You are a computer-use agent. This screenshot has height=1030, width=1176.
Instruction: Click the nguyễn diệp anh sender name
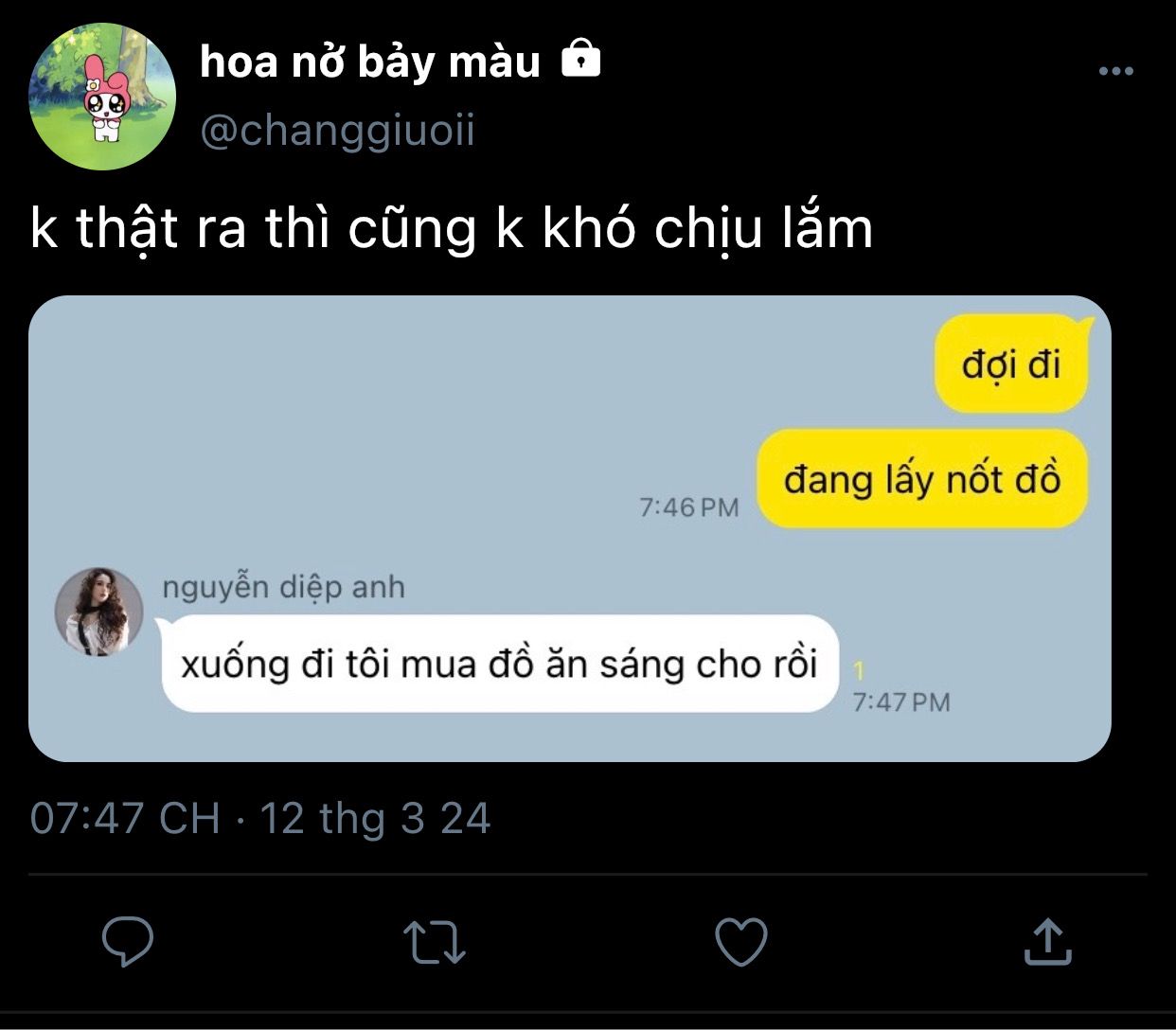tap(283, 587)
